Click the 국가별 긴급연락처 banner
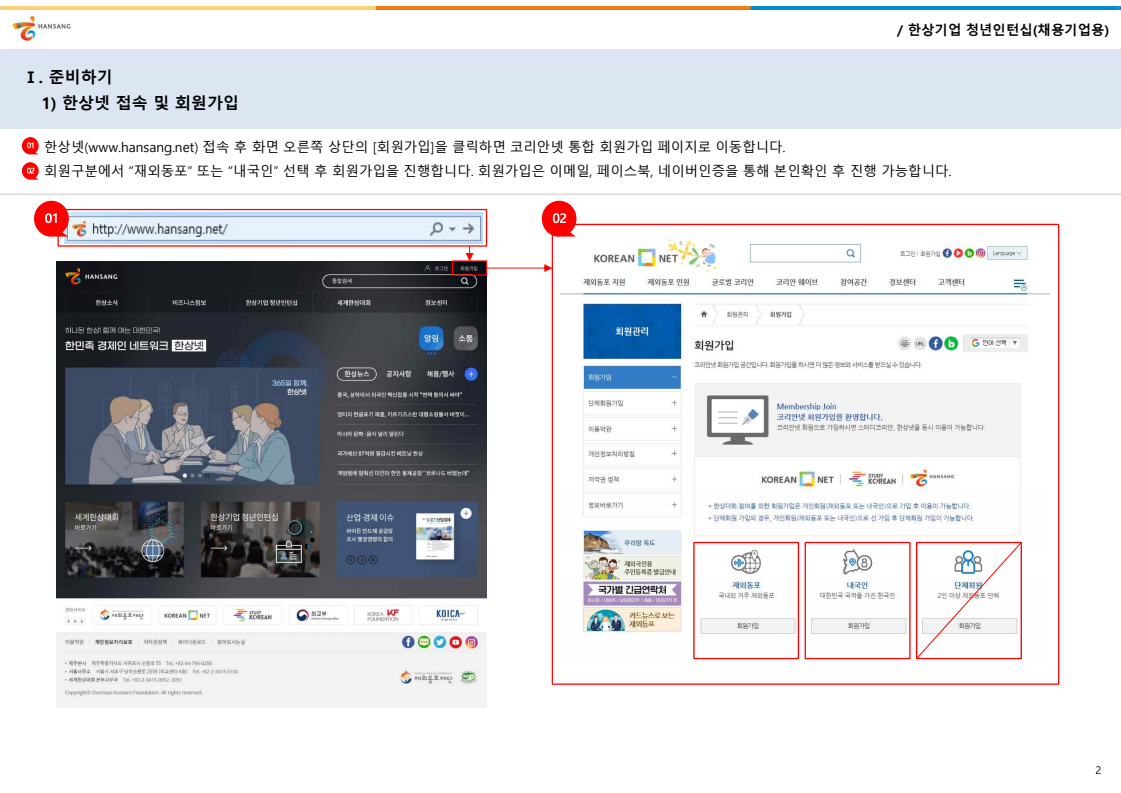Screen dimensions: 1121x793 tap(632, 591)
